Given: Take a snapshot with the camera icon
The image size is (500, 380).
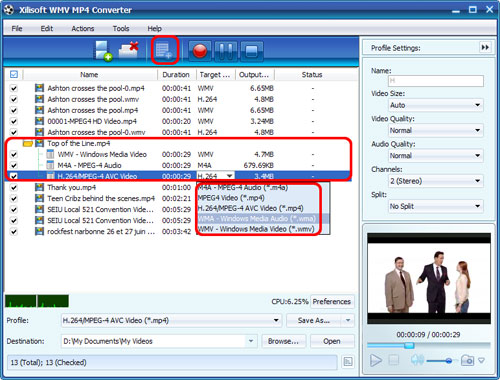Looking at the screenshot, I should (467, 360).
